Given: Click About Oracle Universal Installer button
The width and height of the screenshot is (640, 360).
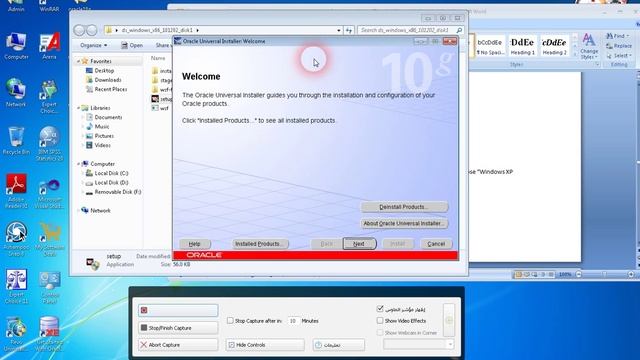Looking at the screenshot, I should tap(404, 223).
